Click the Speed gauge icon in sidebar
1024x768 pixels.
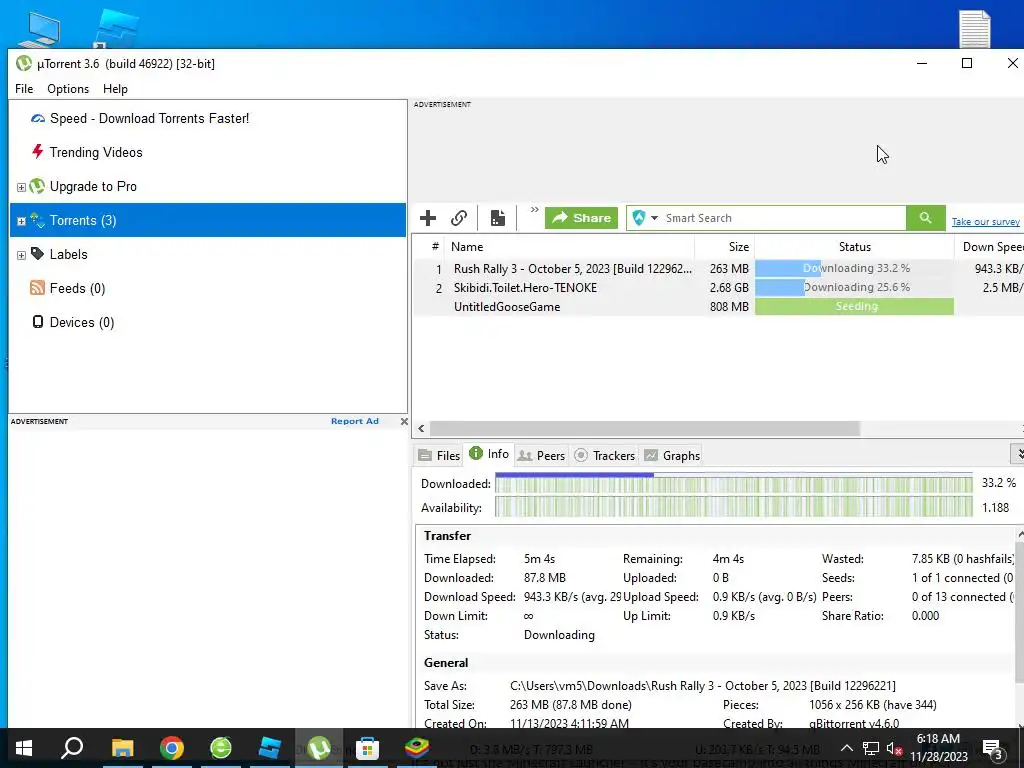point(38,118)
